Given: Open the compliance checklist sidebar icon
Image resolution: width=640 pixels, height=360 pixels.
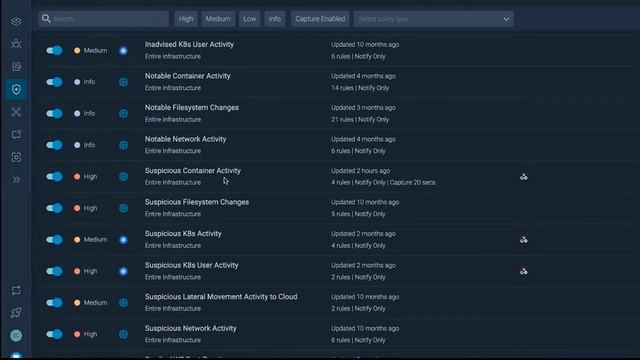Looking at the screenshot, I should pos(16,67).
